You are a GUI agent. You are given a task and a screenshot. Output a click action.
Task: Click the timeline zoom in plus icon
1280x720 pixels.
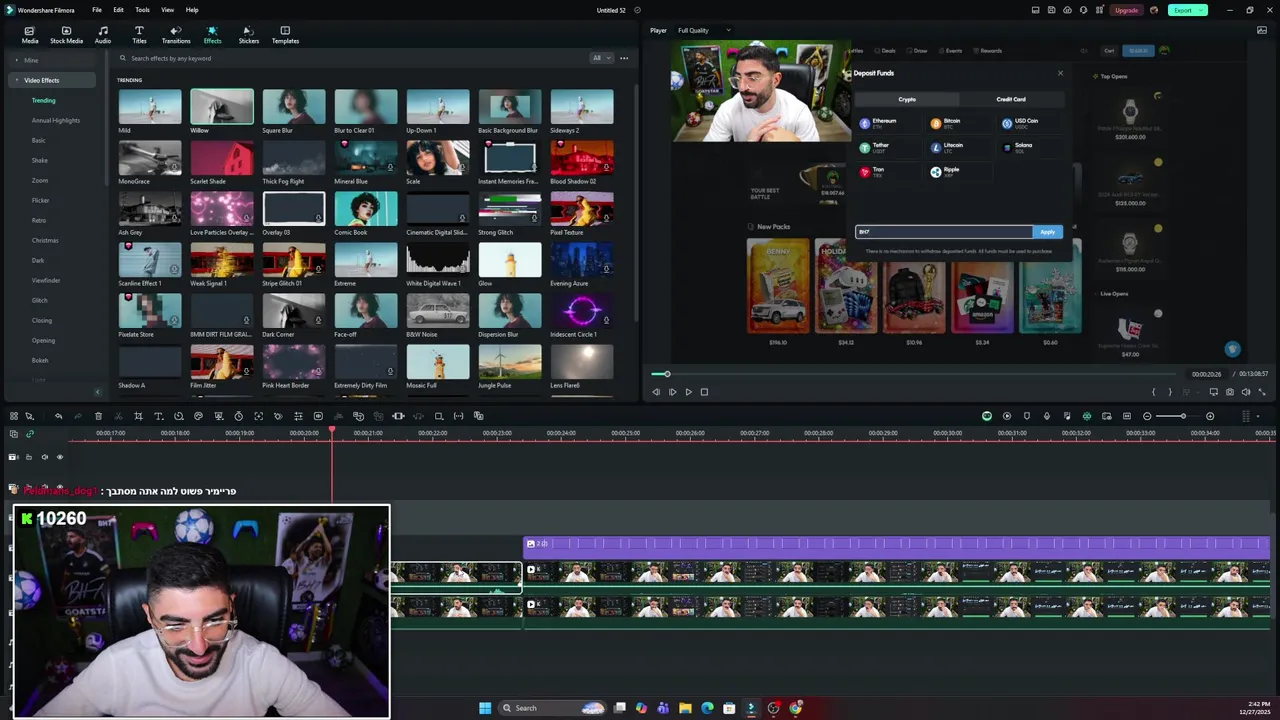[1210, 416]
